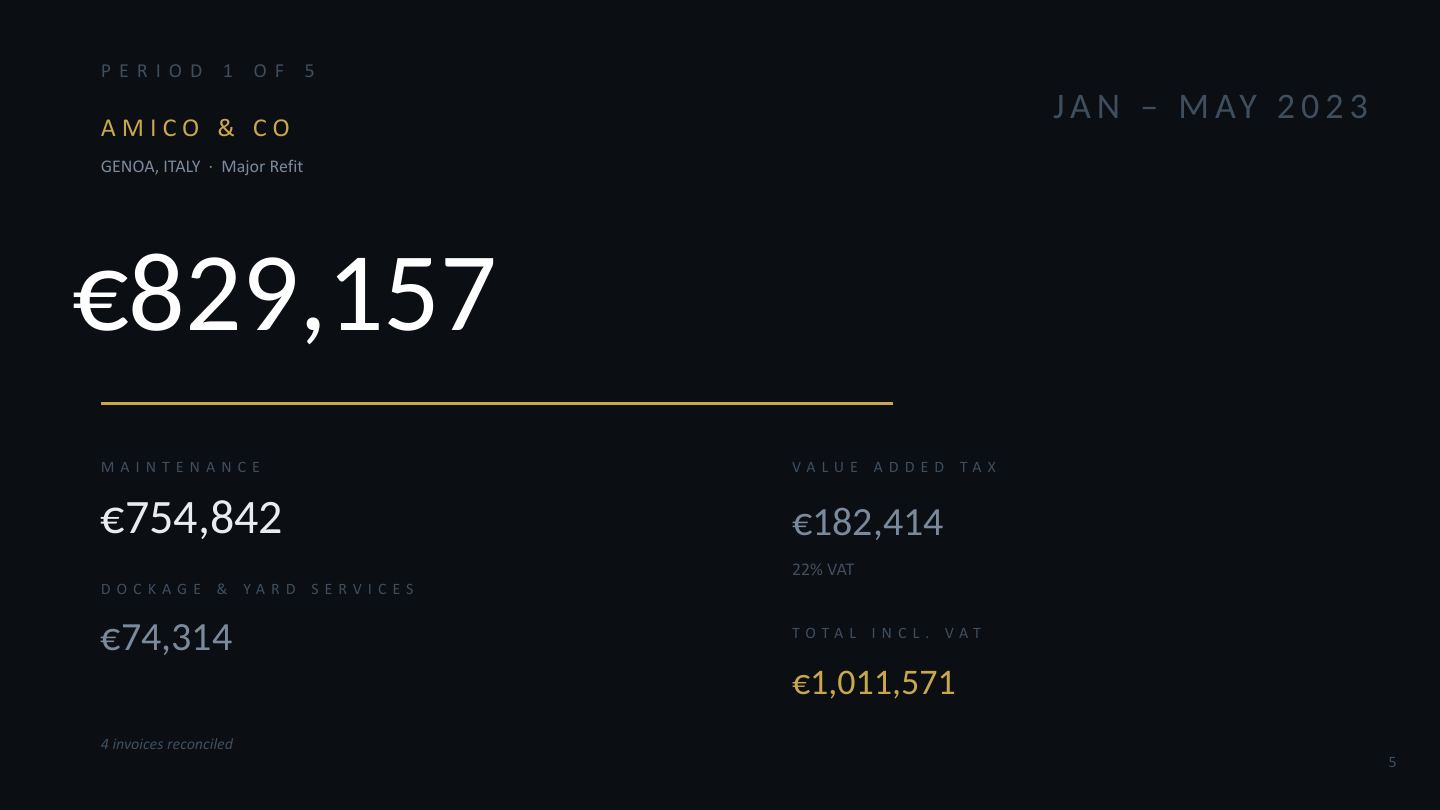Image resolution: width=1440 pixels, height=810 pixels.
Task: Click the PERIOD 1 OF 5 label
Action: 208,71
